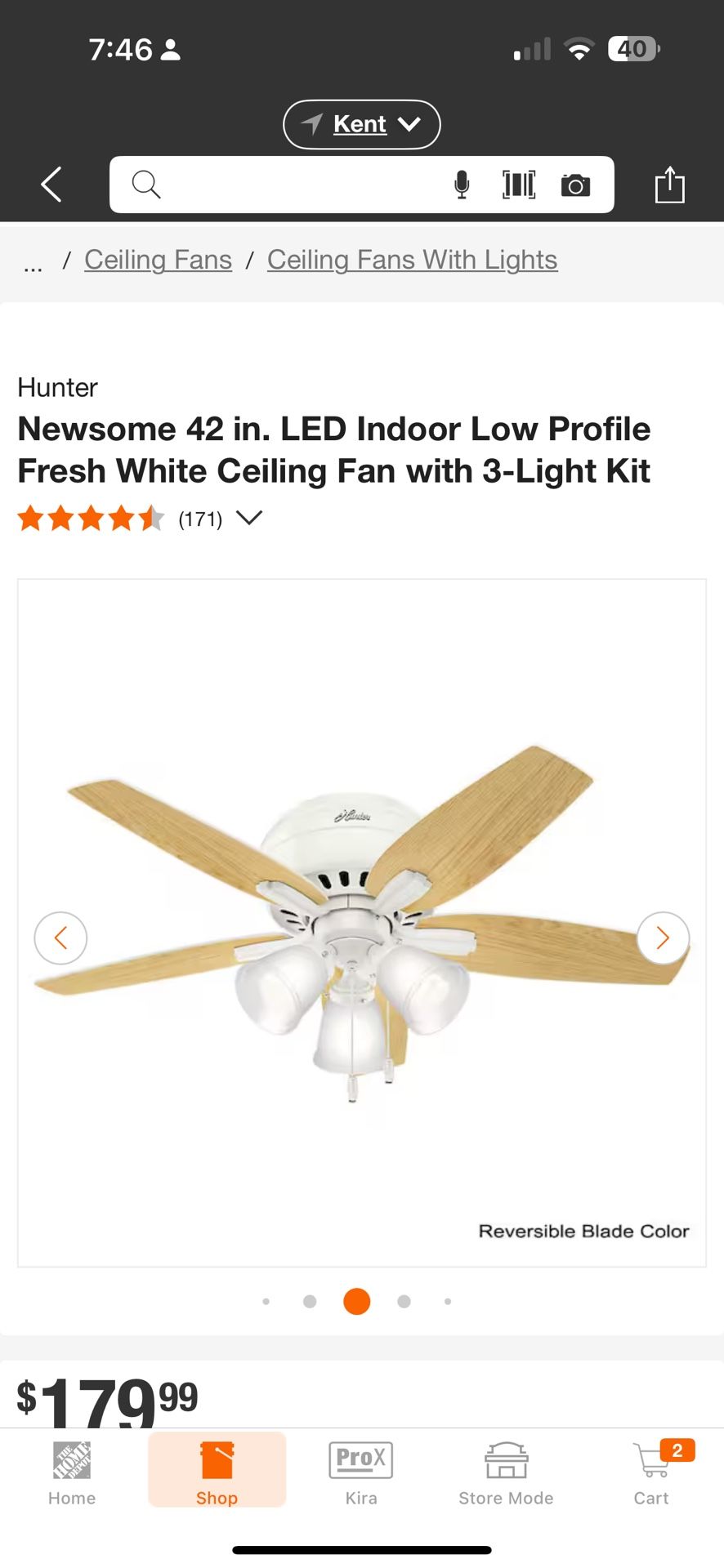This screenshot has width=724, height=1568.
Task: Open camera image search icon
Action: (x=575, y=185)
